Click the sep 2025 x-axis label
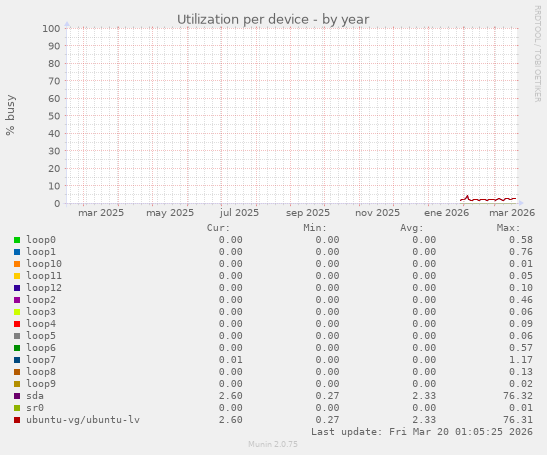 pyautogui.click(x=308, y=212)
